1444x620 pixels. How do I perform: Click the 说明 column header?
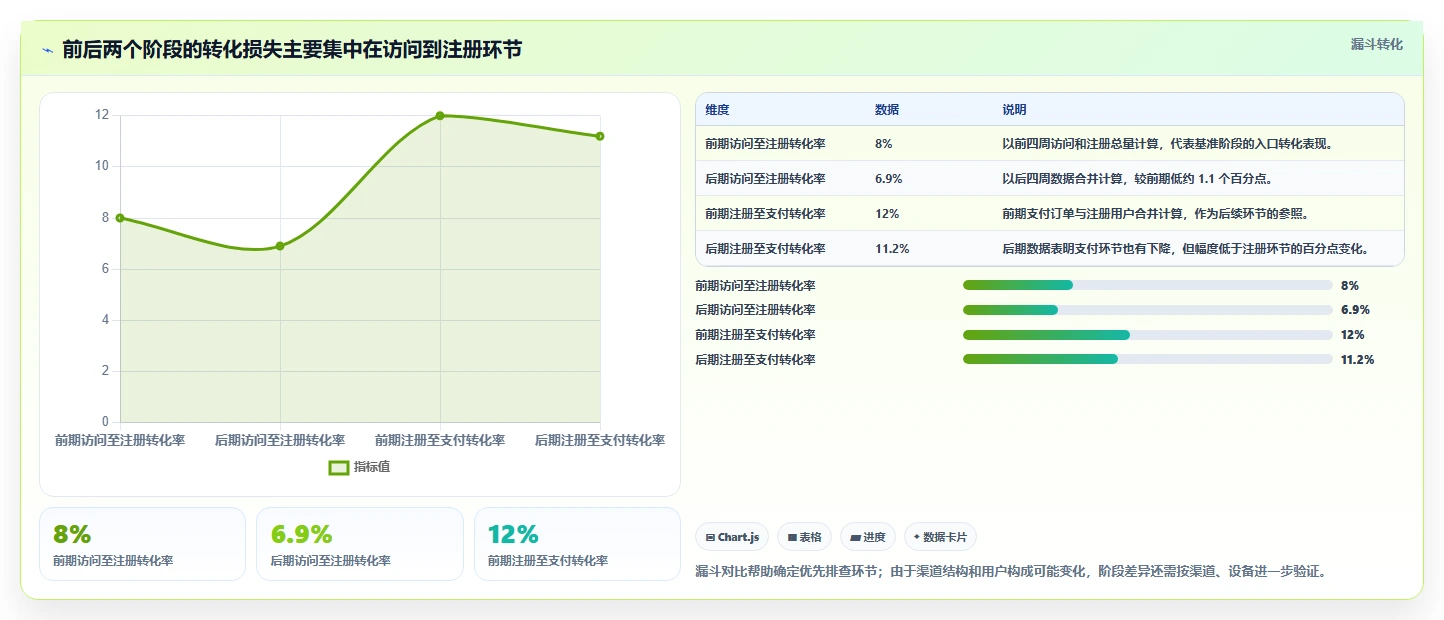click(1014, 110)
